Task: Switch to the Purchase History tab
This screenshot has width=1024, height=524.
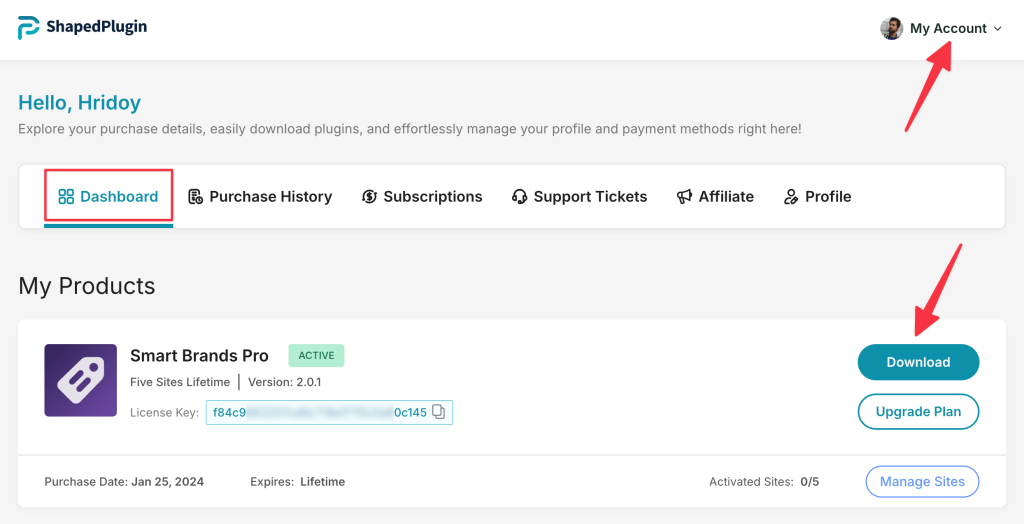Action: (260, 197)
